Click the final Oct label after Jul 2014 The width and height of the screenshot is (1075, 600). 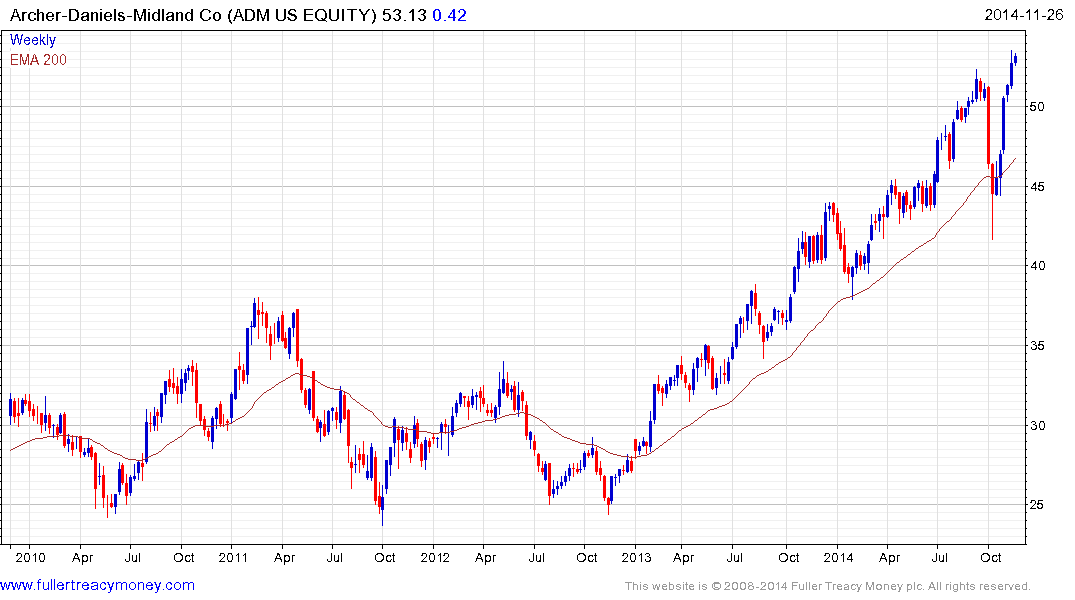click(x=991, y=557)
